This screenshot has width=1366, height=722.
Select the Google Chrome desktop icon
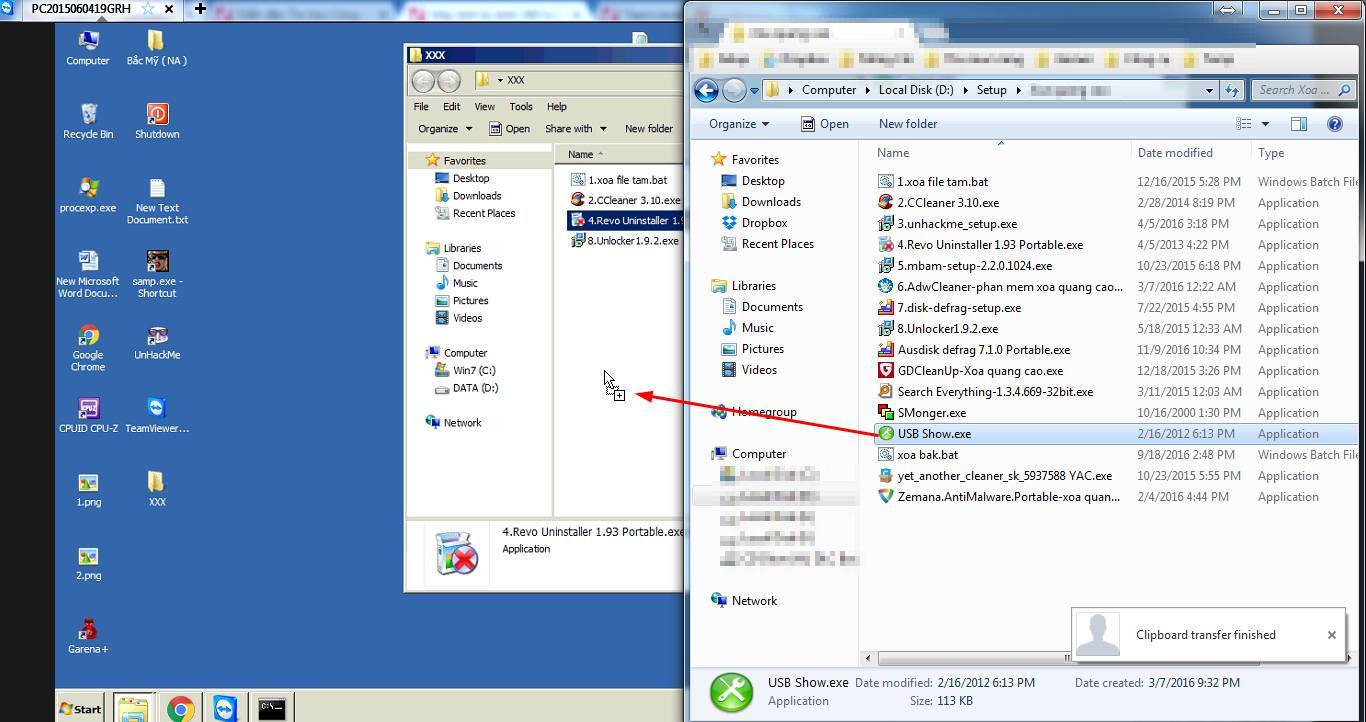click(88, 347)
